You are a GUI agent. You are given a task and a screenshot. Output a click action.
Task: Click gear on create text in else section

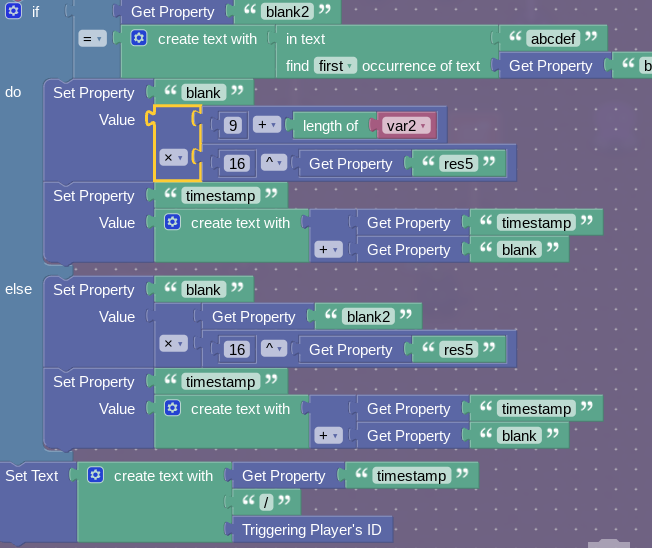tap(172, 409)
